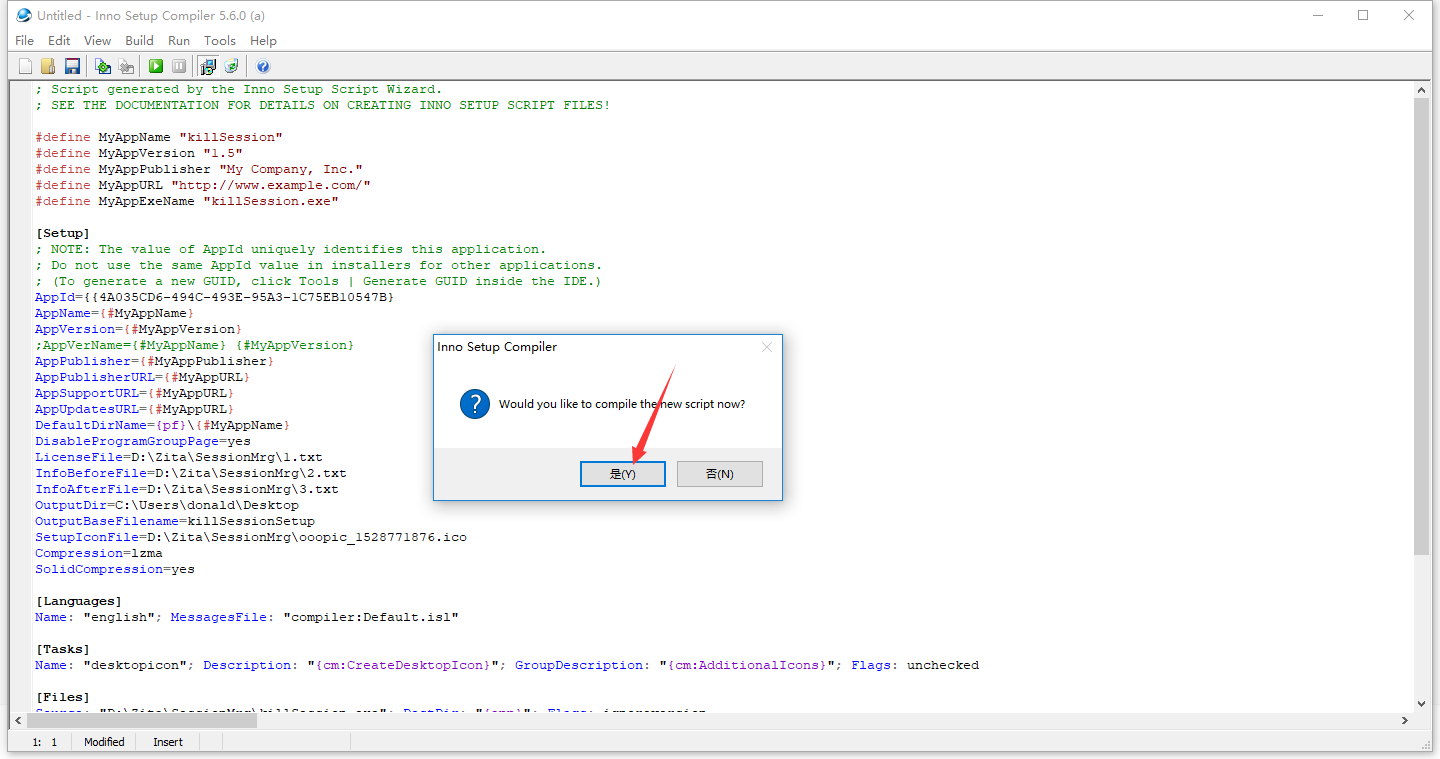
Task: Click the DisableProgramGroupPage=yes line
Action: 143,441
